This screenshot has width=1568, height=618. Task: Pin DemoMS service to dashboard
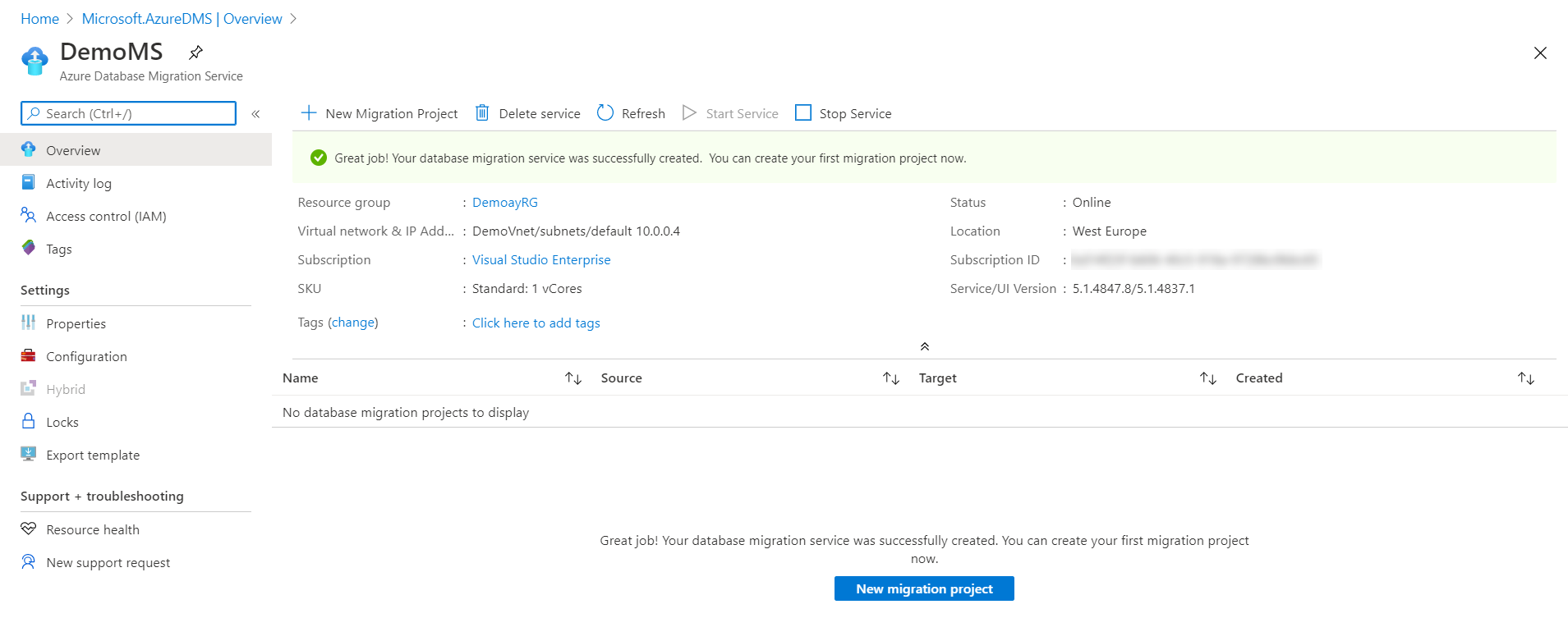(195, 53)
